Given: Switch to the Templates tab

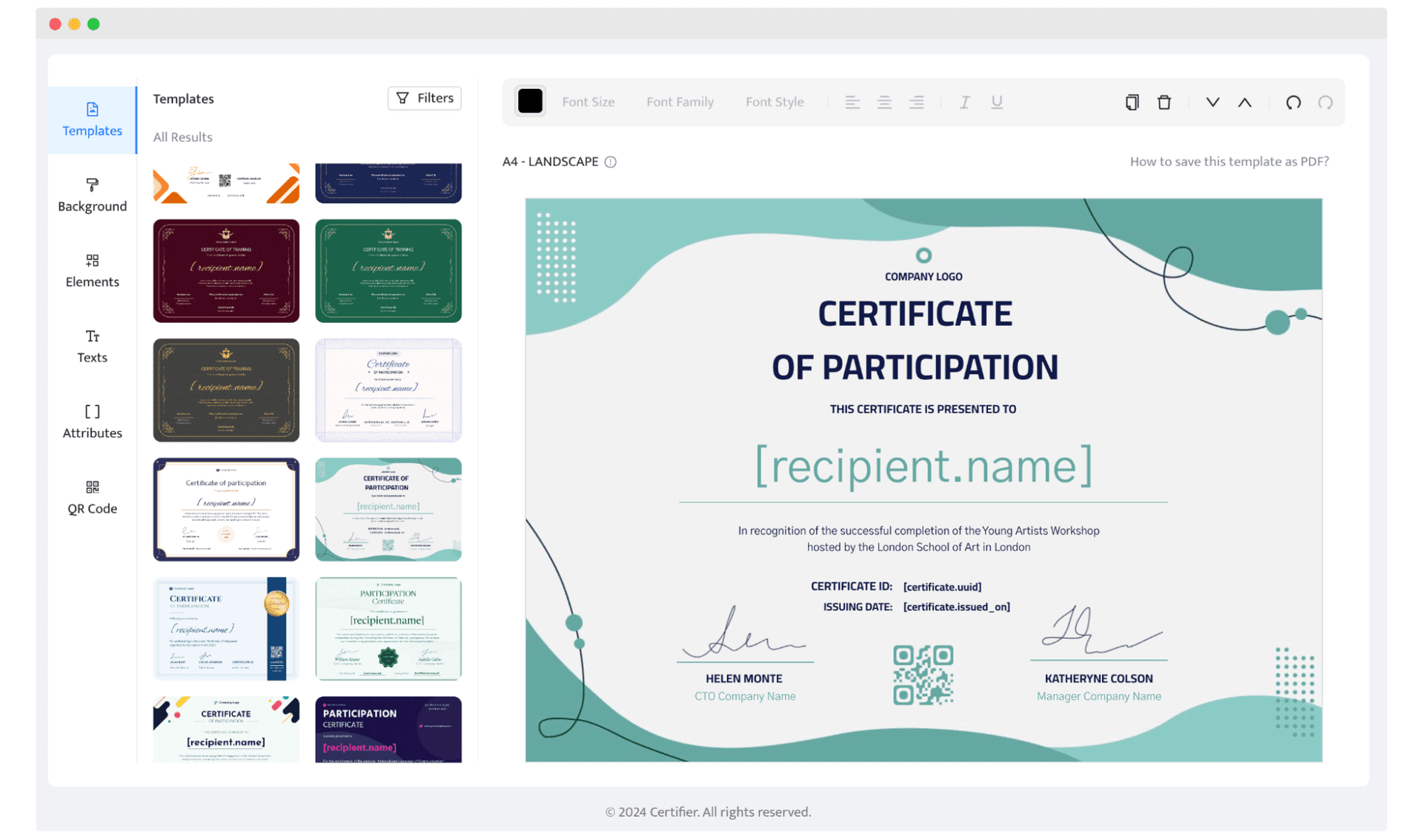Looking at the screenshot, I should 92,119.
